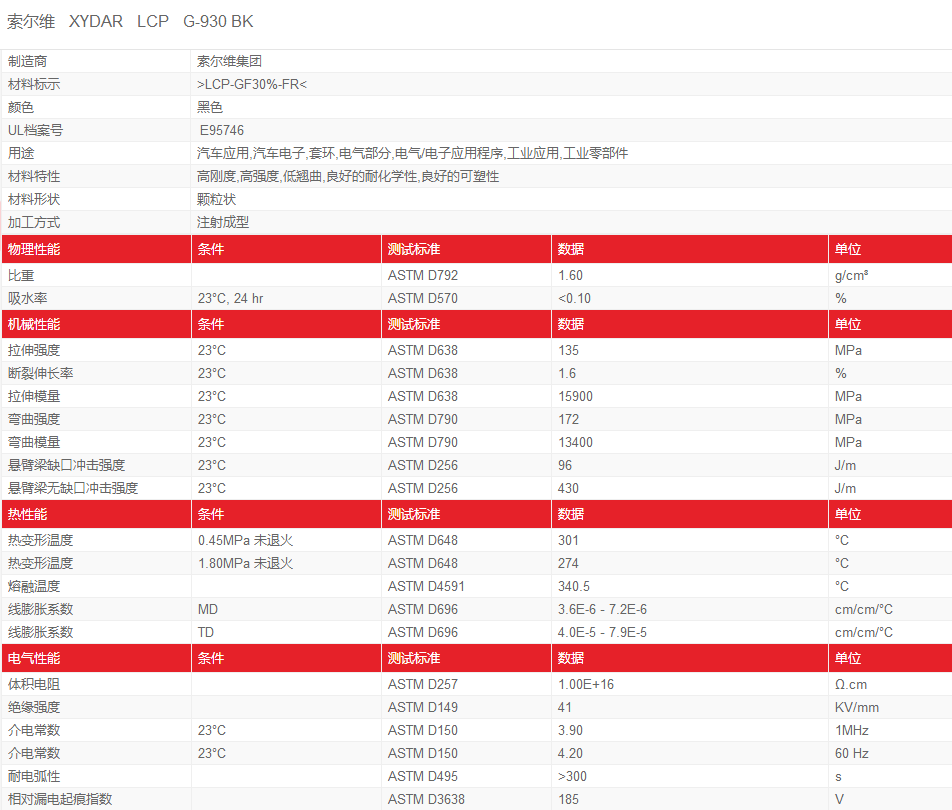
Task: Select the dielectric strength value 41
Action: click(565, 707)
